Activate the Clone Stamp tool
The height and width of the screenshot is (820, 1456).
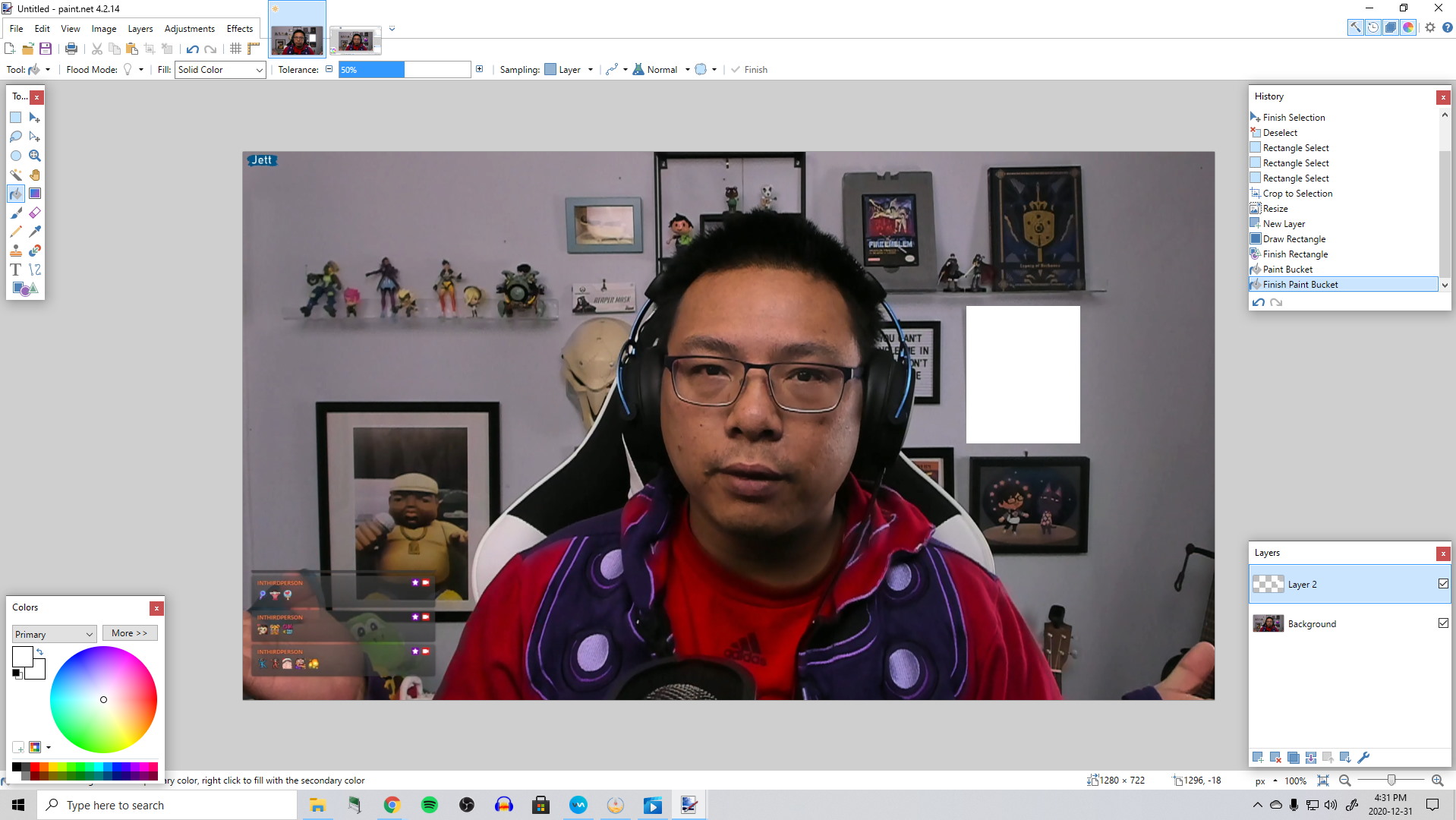(16, 251)
